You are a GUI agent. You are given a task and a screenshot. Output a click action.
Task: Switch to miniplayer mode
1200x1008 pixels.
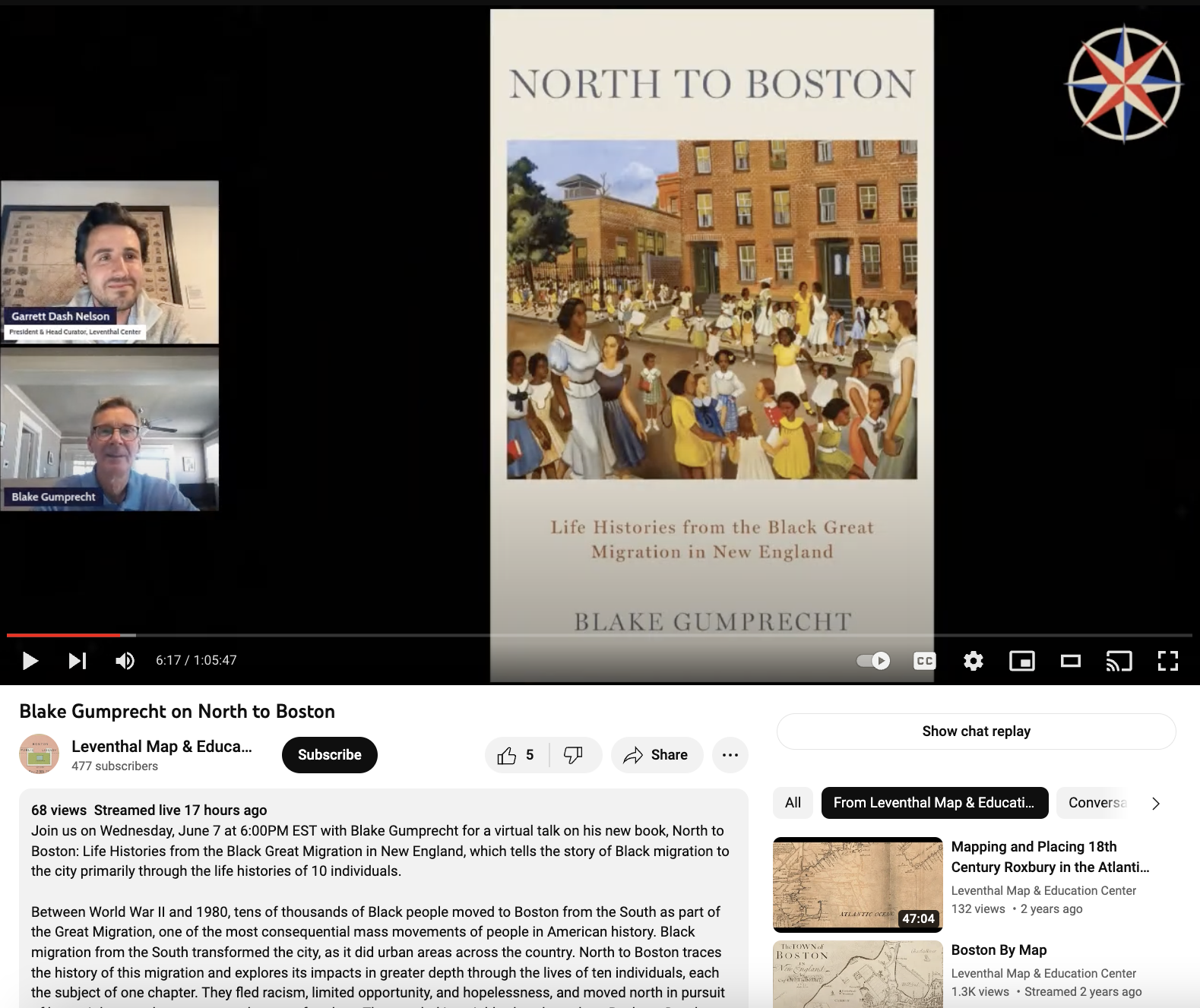tap(1022, 661)
